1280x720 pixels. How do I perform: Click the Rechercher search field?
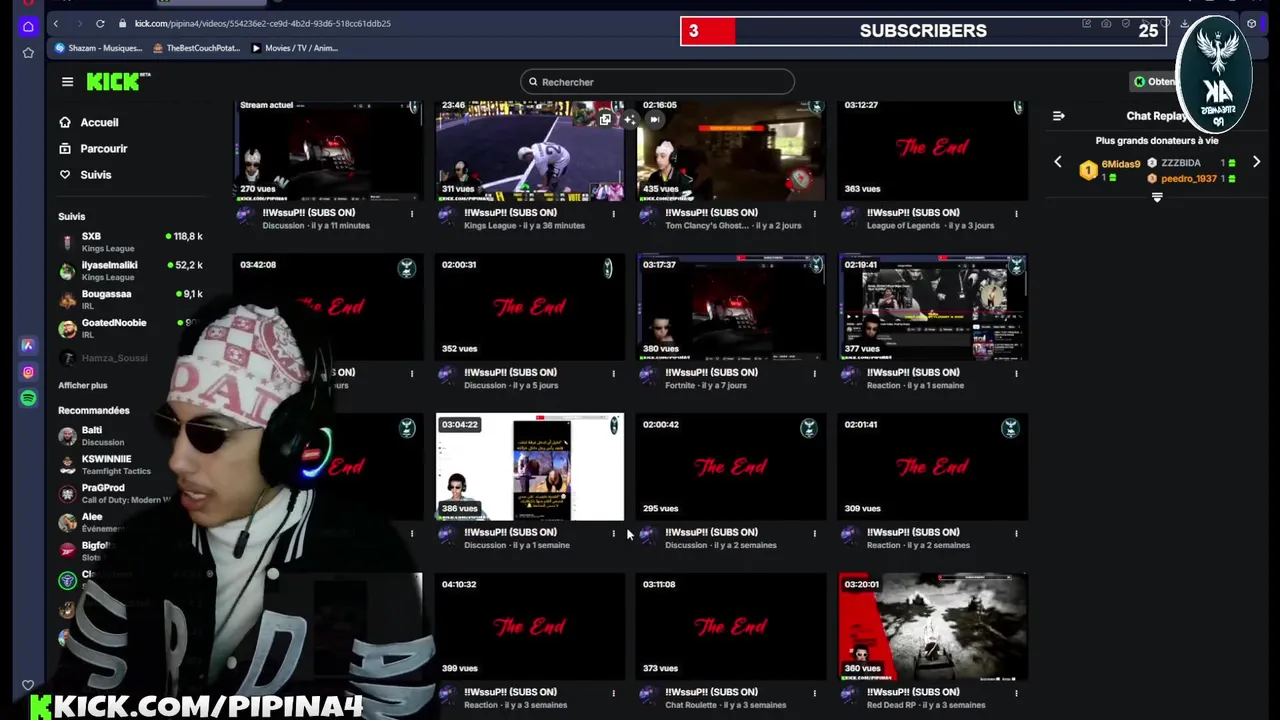[x=657, y=82]
